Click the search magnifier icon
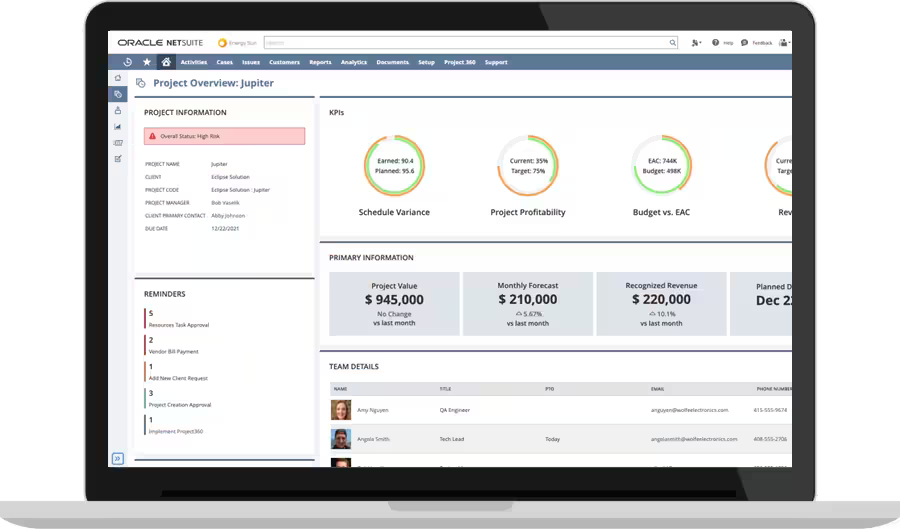Viewport: 900px width, 529px height. (673, 43)
